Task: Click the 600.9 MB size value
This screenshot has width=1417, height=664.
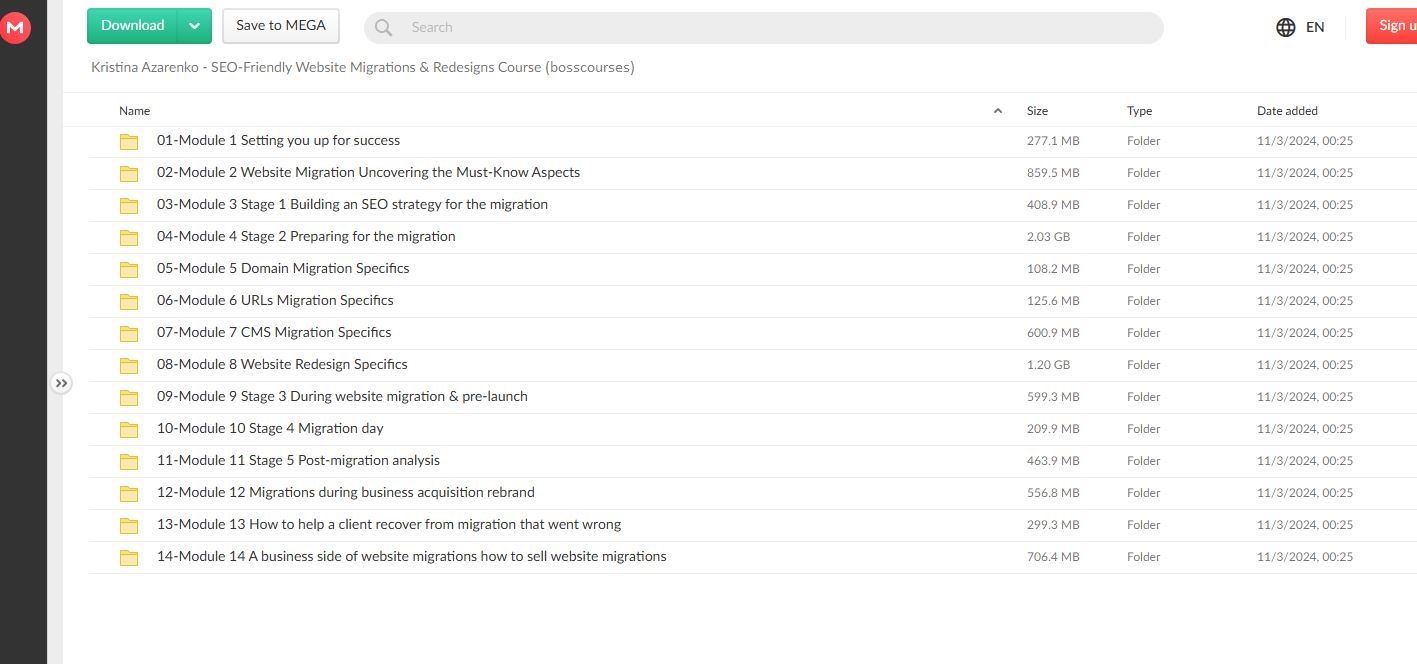Action: (1053, 333)
